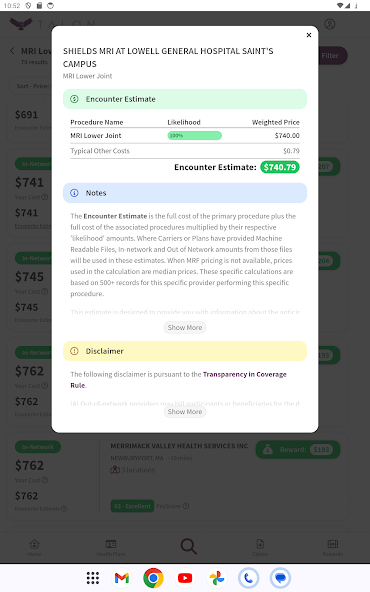The height and width of the screenshot is (592, 370).
Task: Open the Health Plans tab
Action: coord(111,547)
